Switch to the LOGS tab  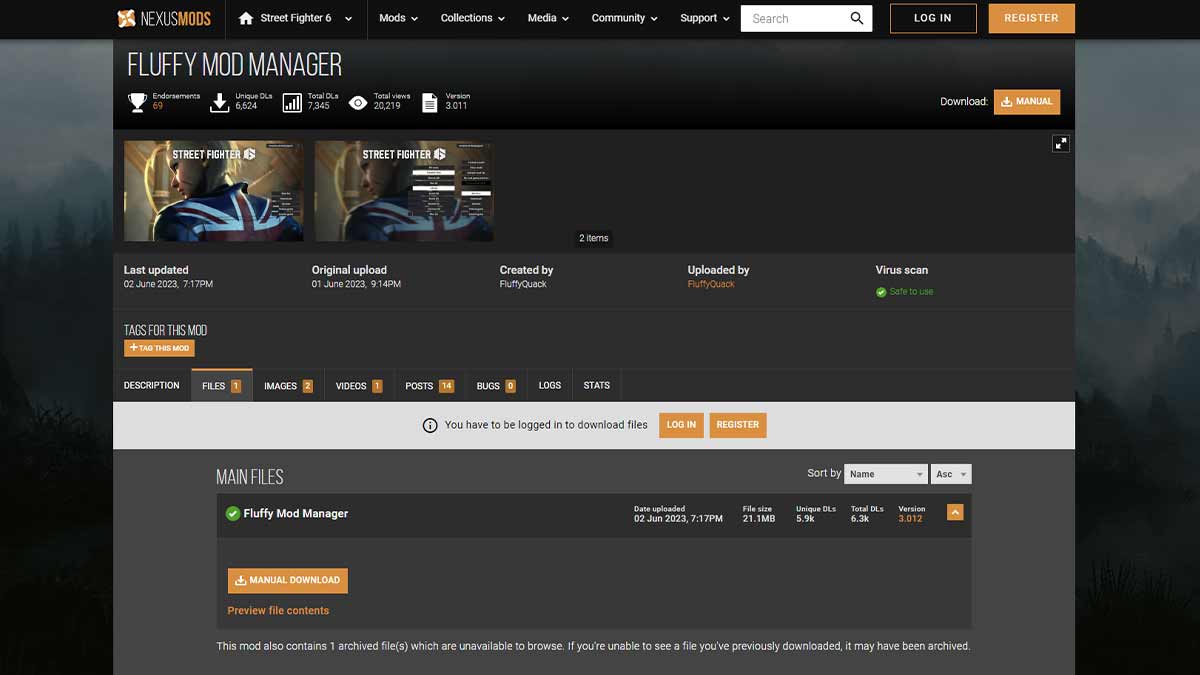(x=550, y=385)
